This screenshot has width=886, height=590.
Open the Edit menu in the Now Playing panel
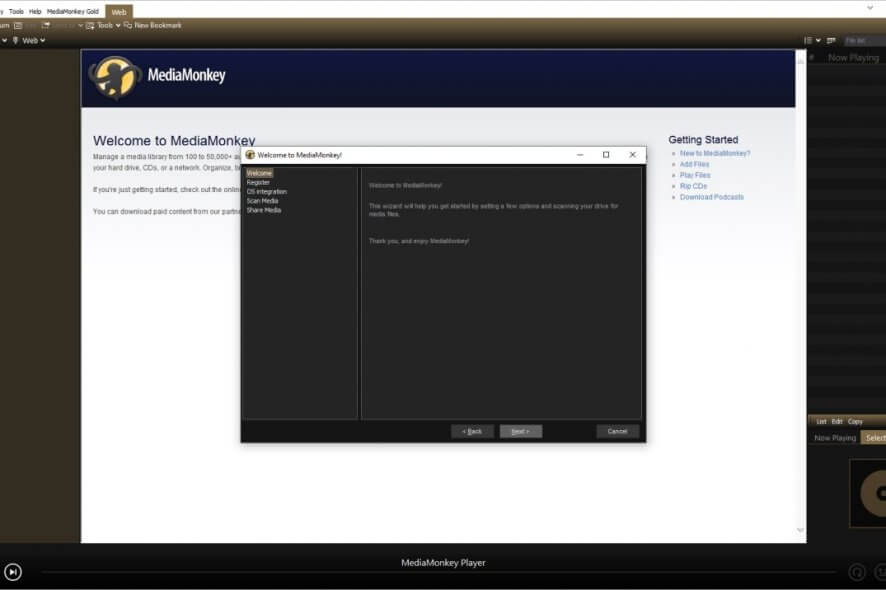[837, 422]
